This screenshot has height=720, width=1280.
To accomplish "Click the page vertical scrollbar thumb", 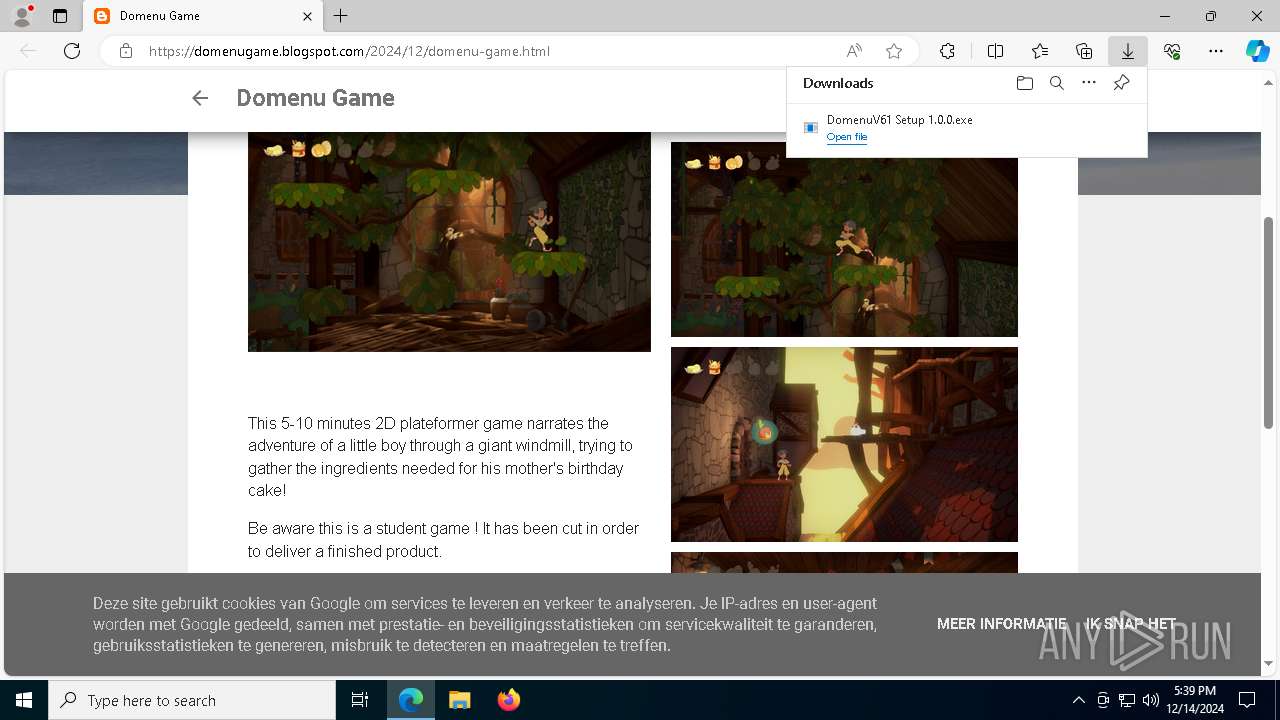I will click(x=1269, y=322).
